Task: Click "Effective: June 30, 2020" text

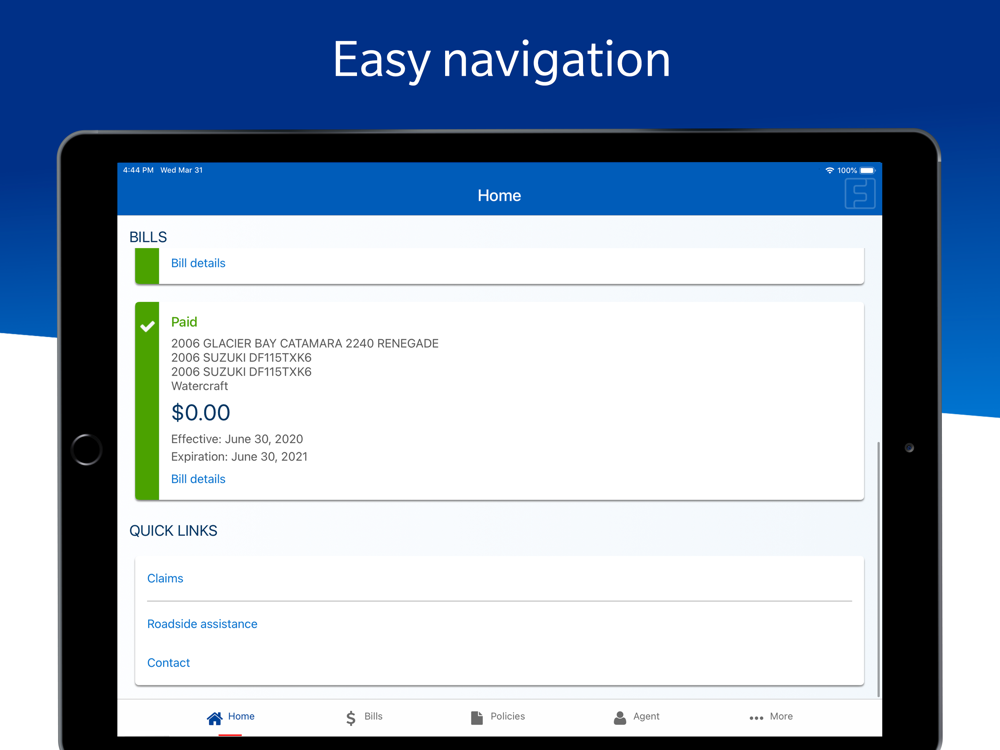Action: point(237,439)
